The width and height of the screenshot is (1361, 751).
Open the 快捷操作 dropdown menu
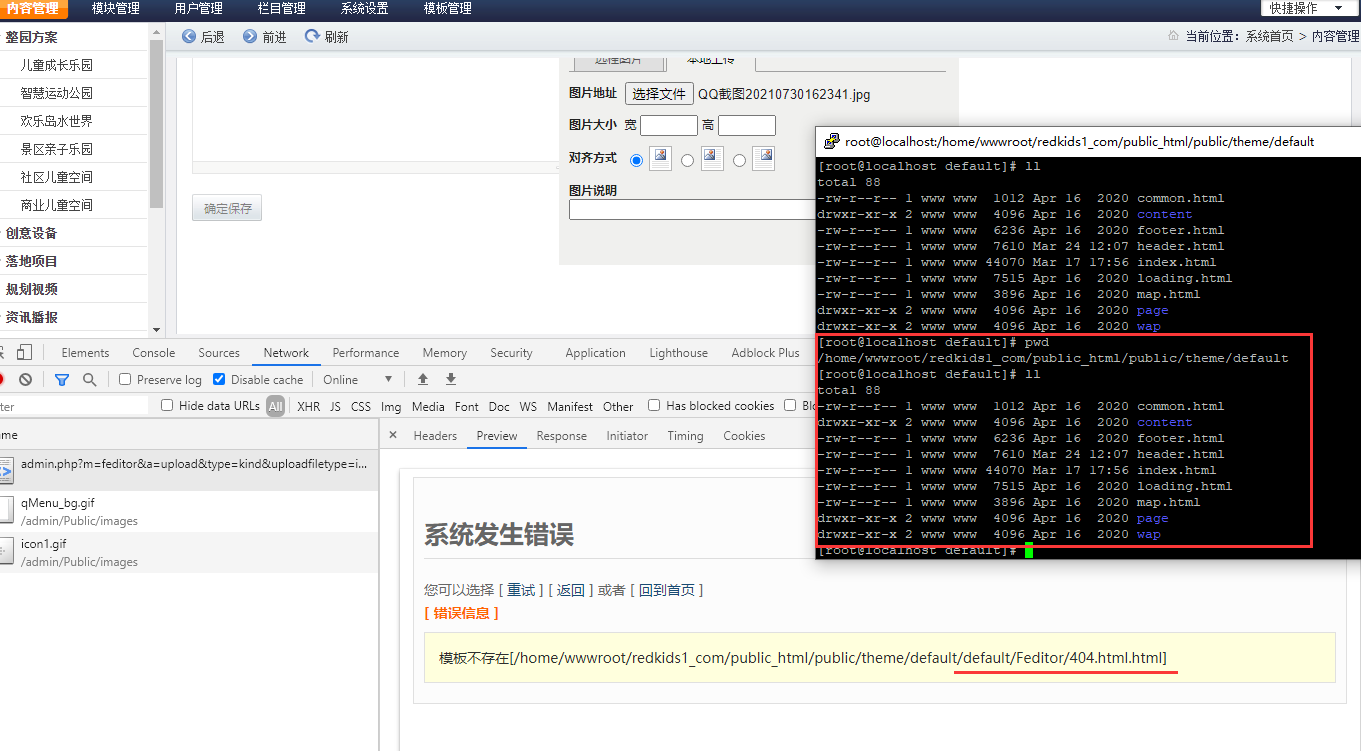point(1307,8)
